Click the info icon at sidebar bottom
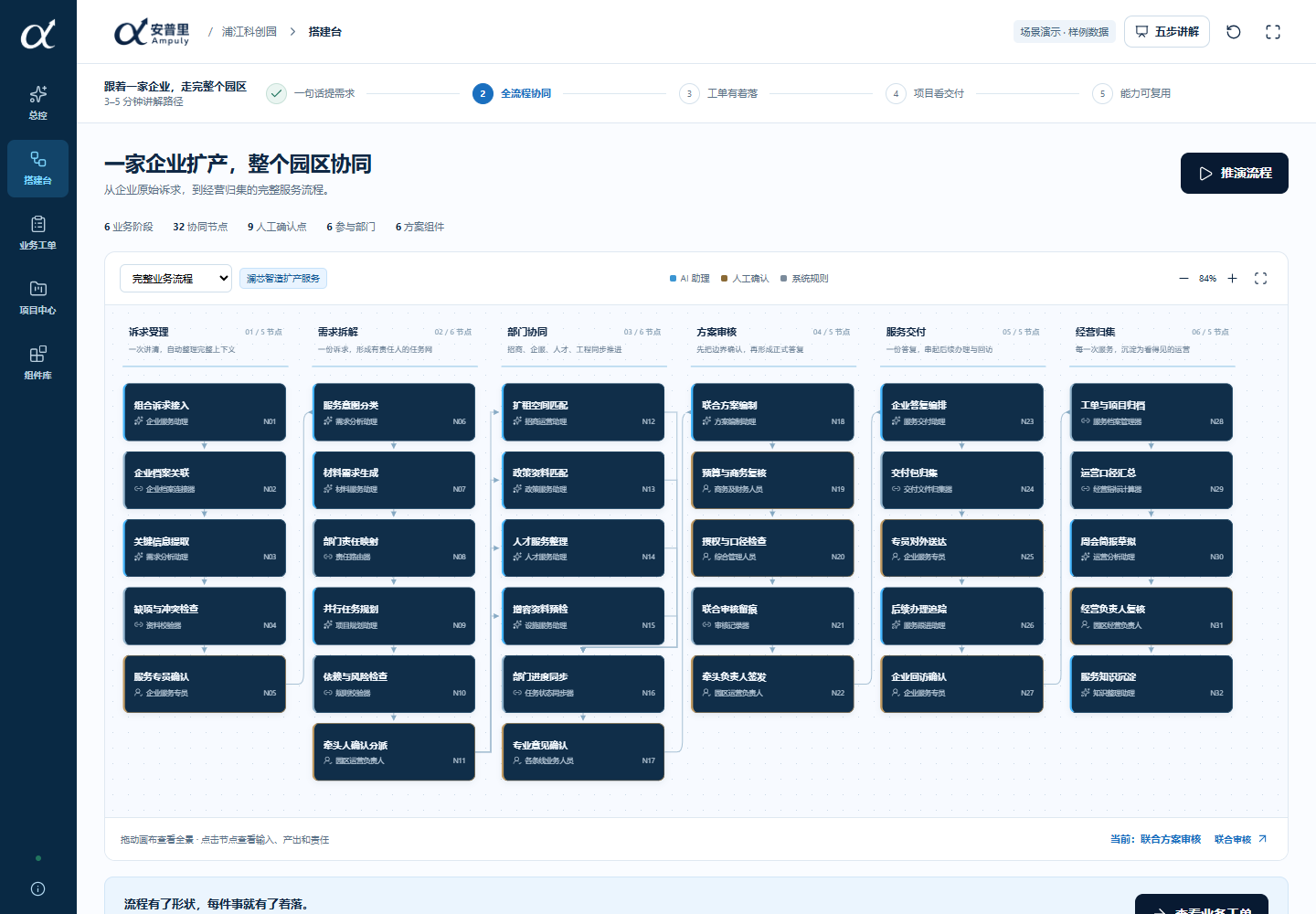Image resolution: width=1316 pixels, height=914 pixels. point(37,888)
